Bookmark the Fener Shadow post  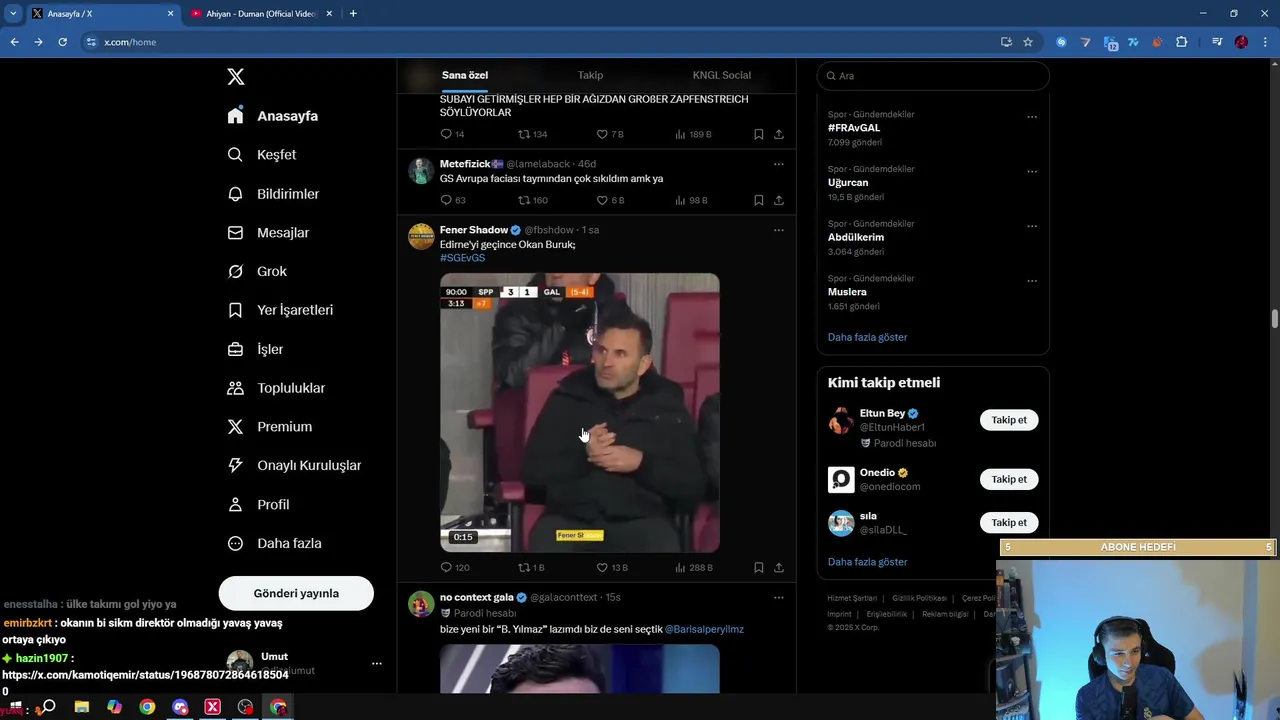tap(758, 567)
